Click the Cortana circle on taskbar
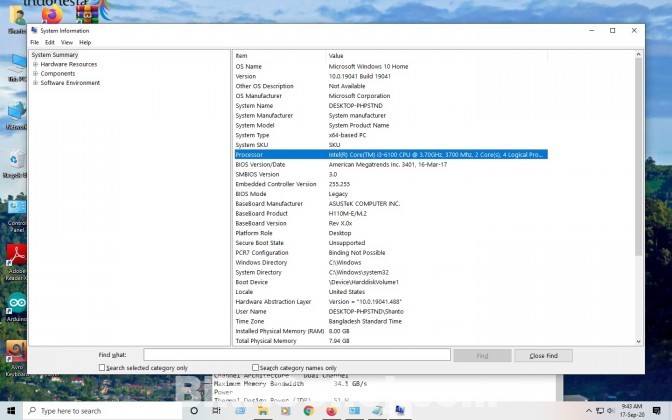This screenshot has height=420, width=672. (194, 411)
